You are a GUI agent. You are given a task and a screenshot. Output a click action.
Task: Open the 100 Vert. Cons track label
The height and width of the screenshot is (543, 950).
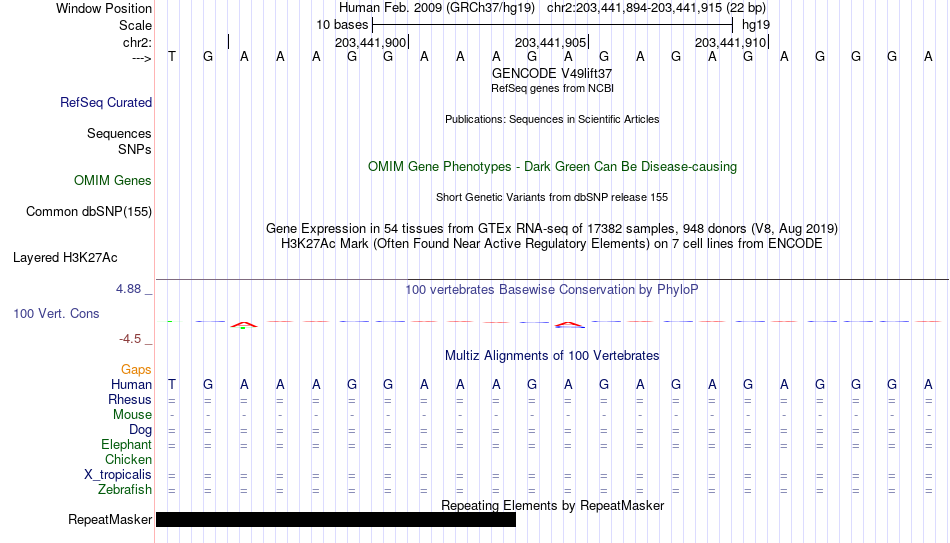pyautogui.click(x=56, y=313)
